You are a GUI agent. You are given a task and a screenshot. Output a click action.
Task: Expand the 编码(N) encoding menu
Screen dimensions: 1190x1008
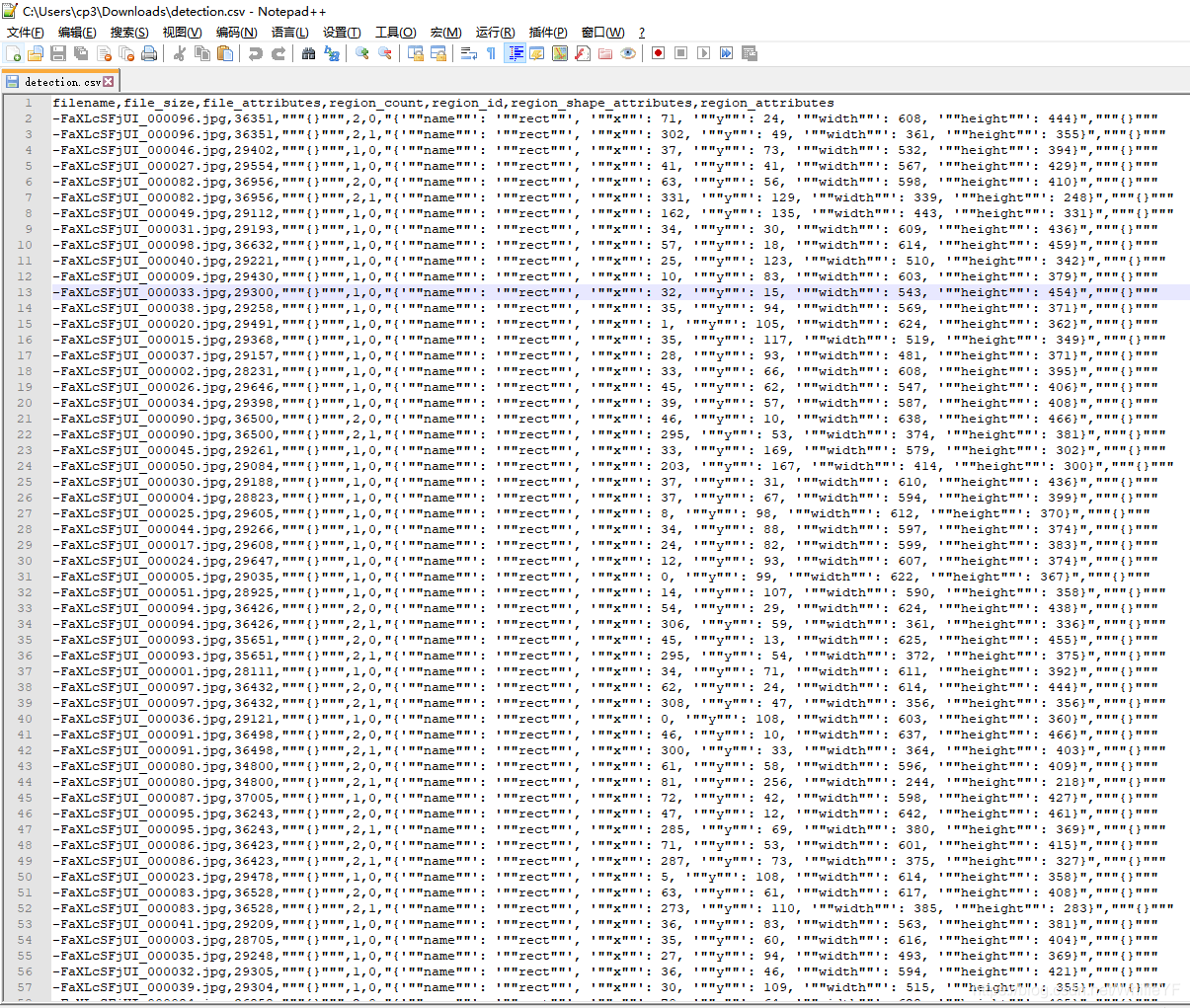[236, 33]
